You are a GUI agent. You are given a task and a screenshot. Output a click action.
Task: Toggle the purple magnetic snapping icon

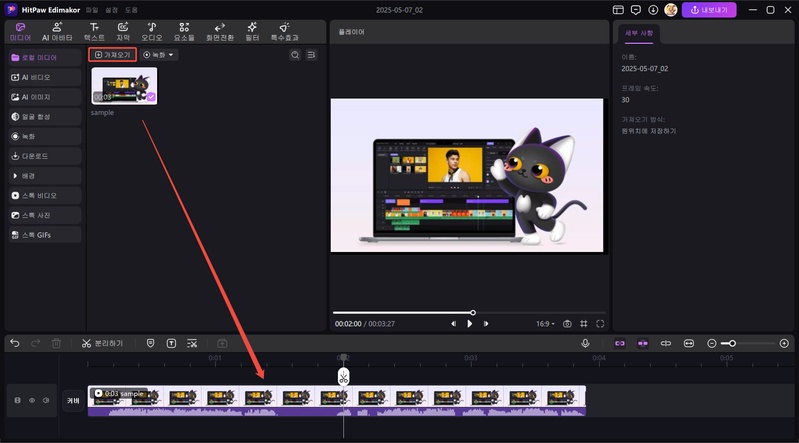pyautogui.click(x=643, y=343)
